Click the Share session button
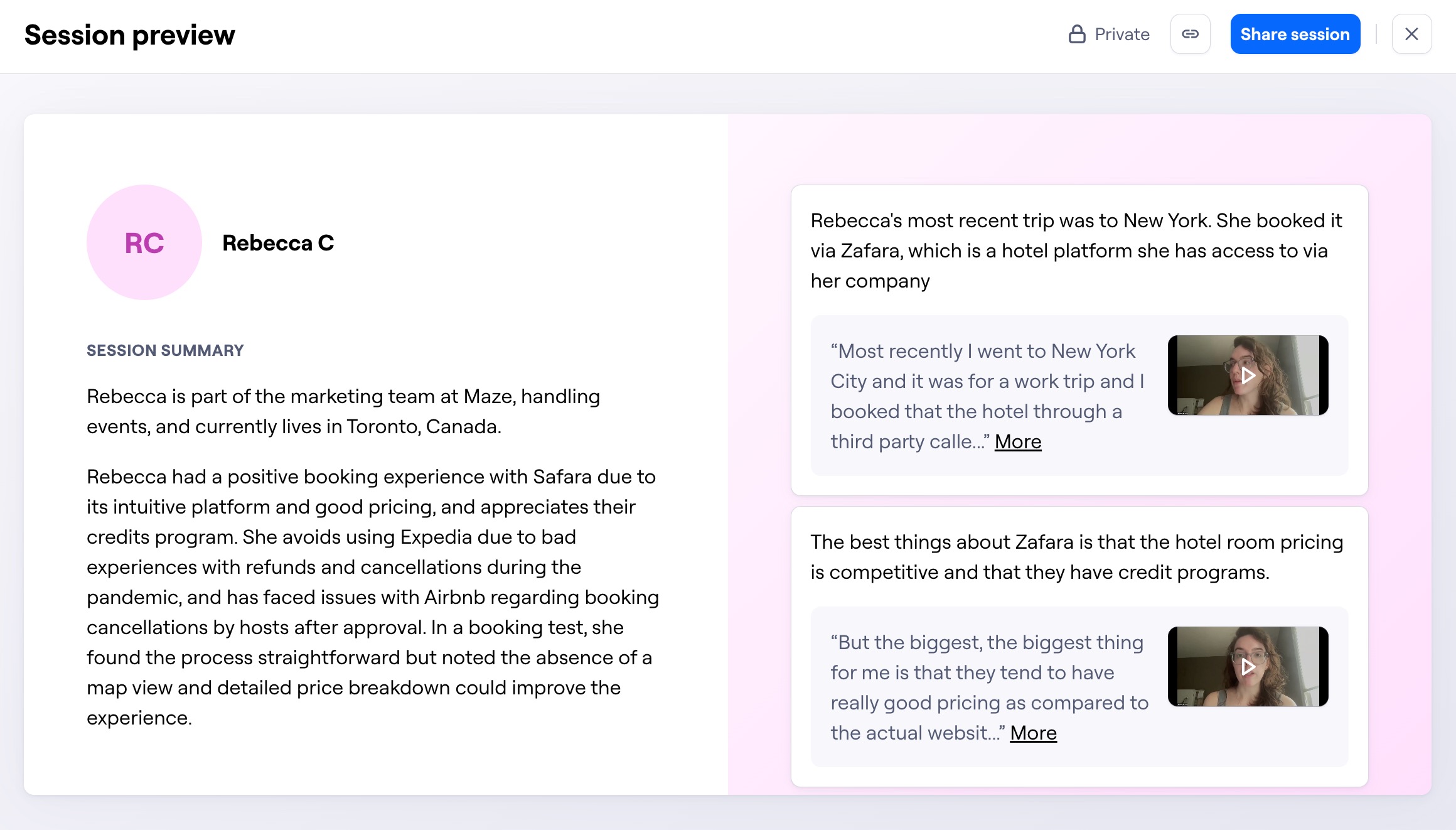 coord(1295,34)
